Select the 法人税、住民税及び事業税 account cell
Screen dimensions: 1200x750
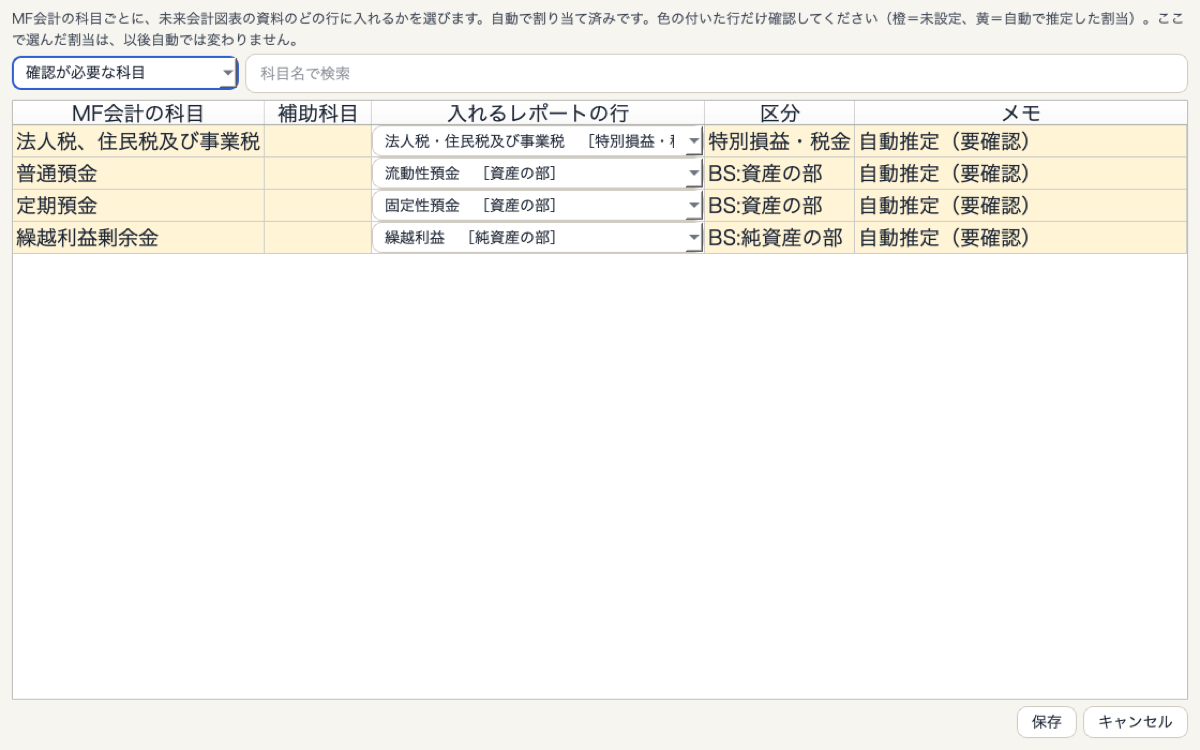click(138, 141)
